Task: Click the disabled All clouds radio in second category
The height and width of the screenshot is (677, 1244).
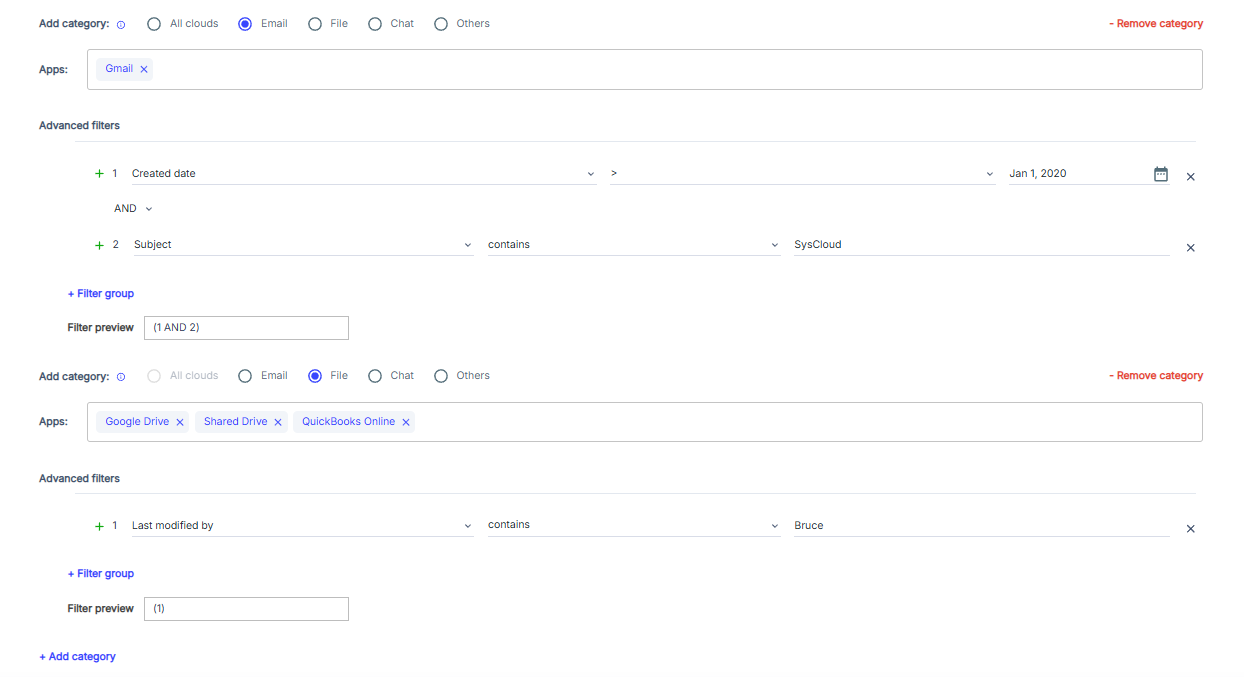Action: point(154,376)
